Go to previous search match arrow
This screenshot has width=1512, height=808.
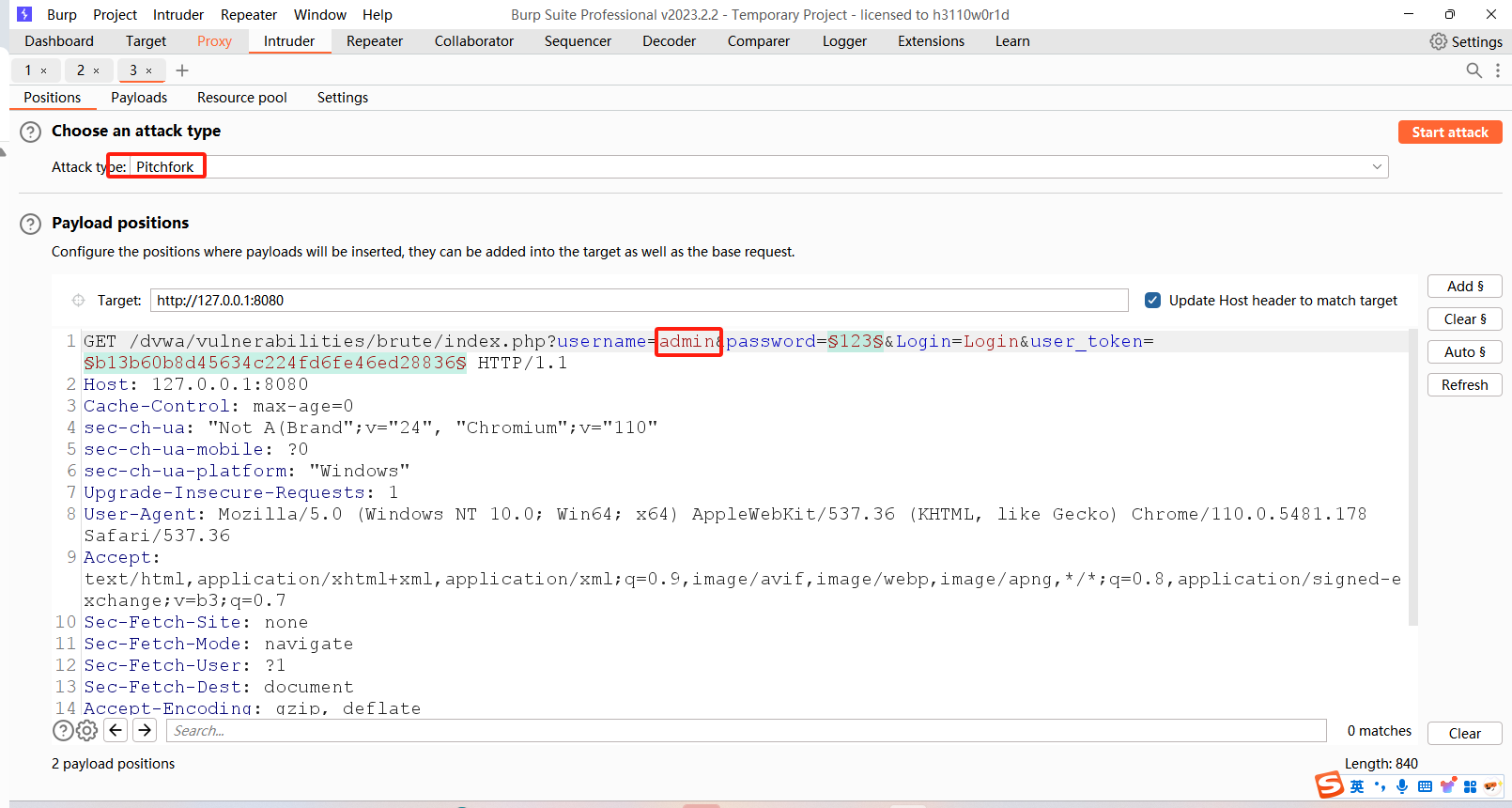click(116, 730)
